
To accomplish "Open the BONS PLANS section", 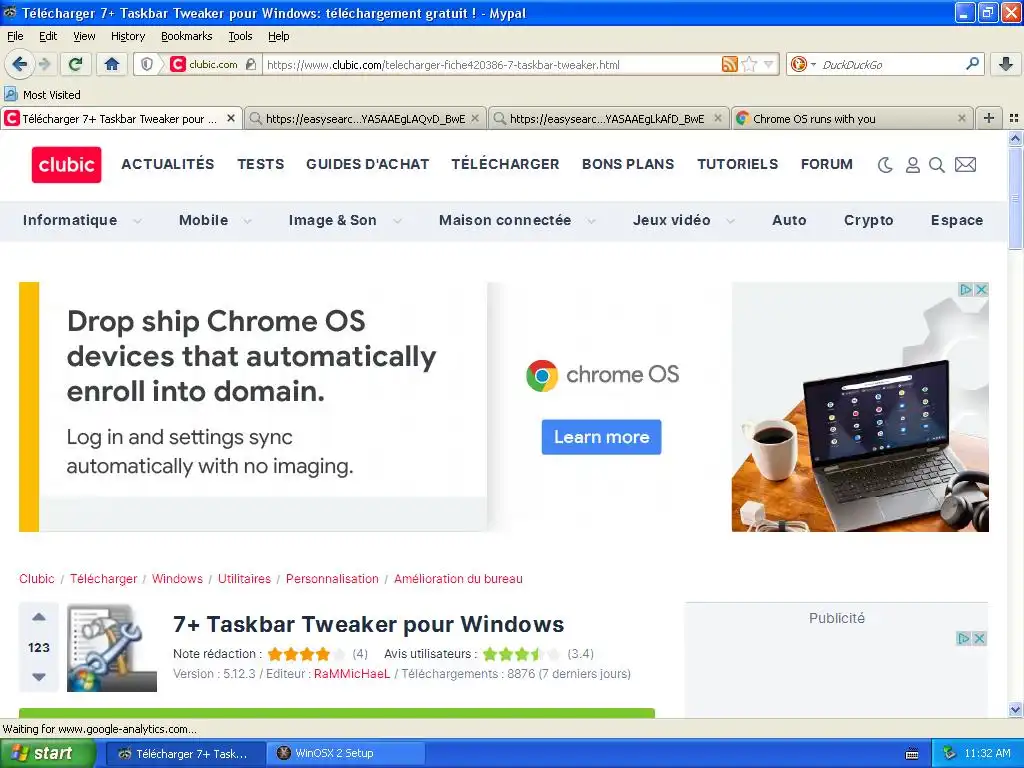I will pos(628,164).
